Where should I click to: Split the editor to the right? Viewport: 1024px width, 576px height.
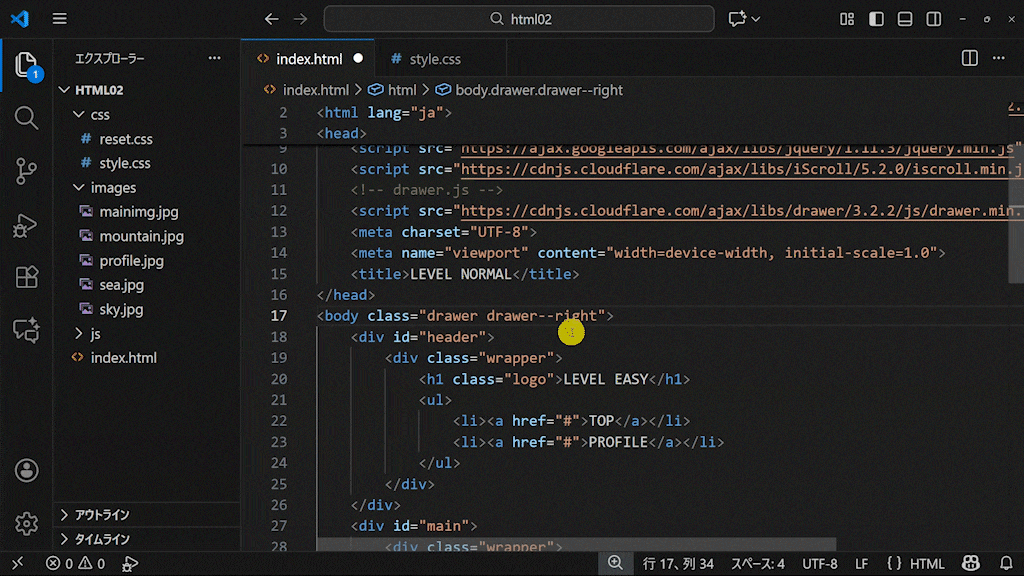point(969,59)
